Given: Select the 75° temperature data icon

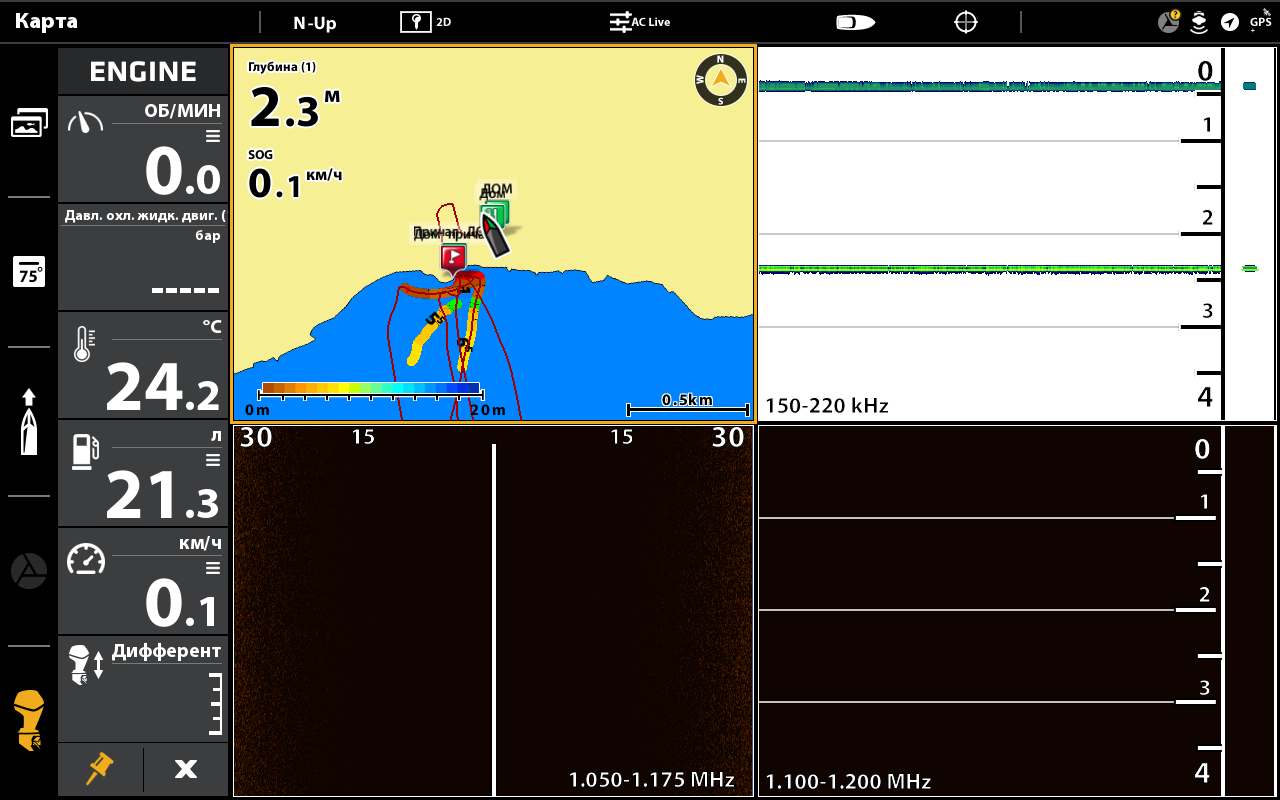Looking at the screenshot, I should pyautogui.click(x=29, y=272).
